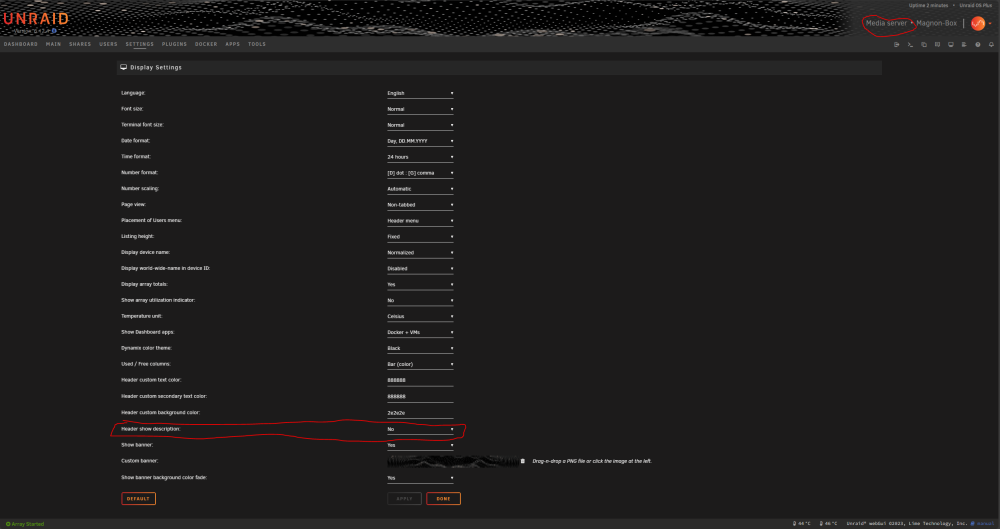This screenshot has width=1000, height=529.
Task: Open the Show banner dropdown
Action: click(x=420, y=445)
